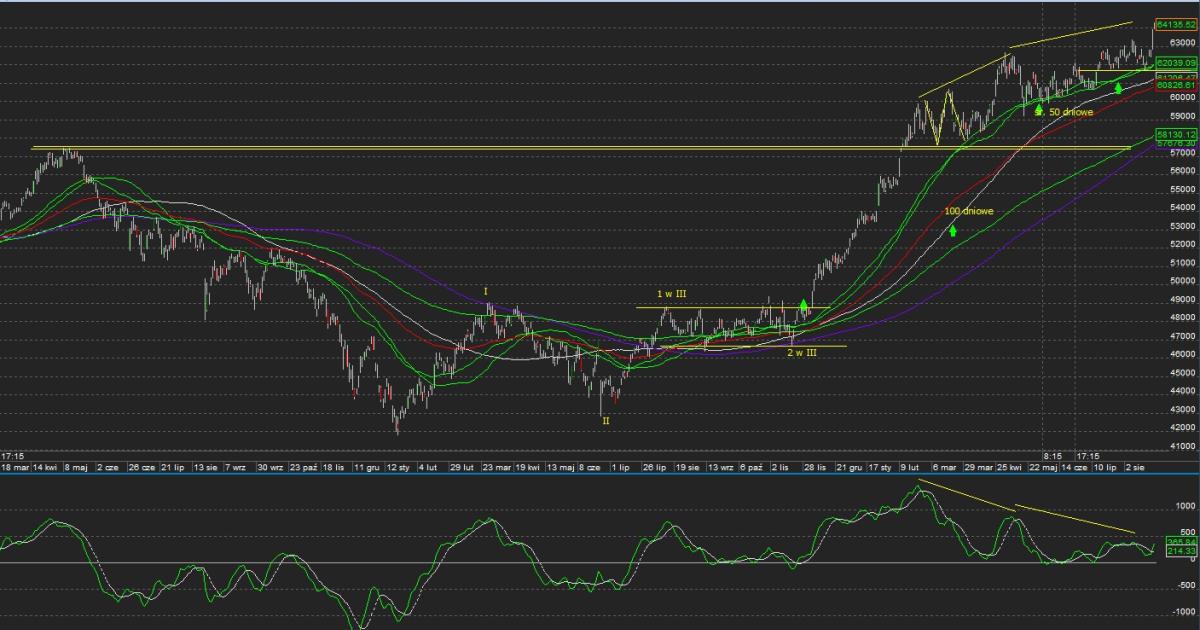The image size is (1200, 630).
Task: Click the green arrow under the 62039.09 price tag
Action: pos(1118,88)
